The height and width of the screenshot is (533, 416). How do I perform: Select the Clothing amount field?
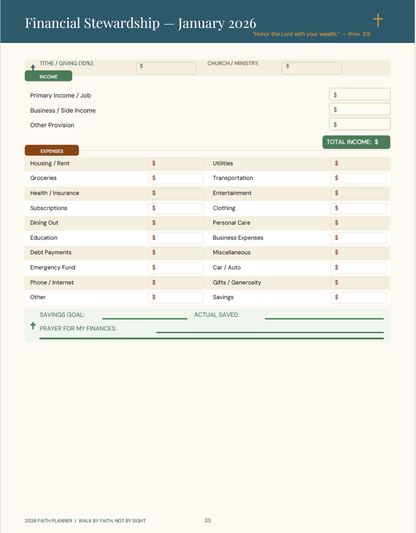(358, 208)
